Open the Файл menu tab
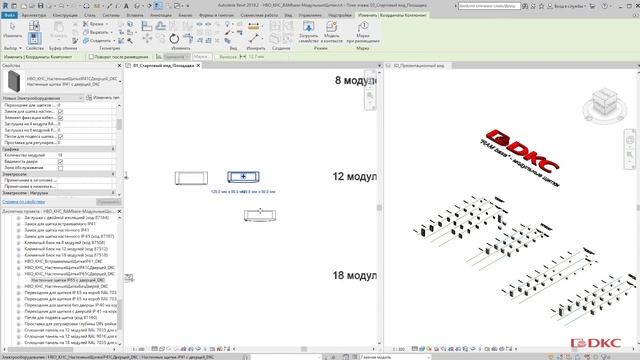The image size is (640, 360). click(9, 15)
